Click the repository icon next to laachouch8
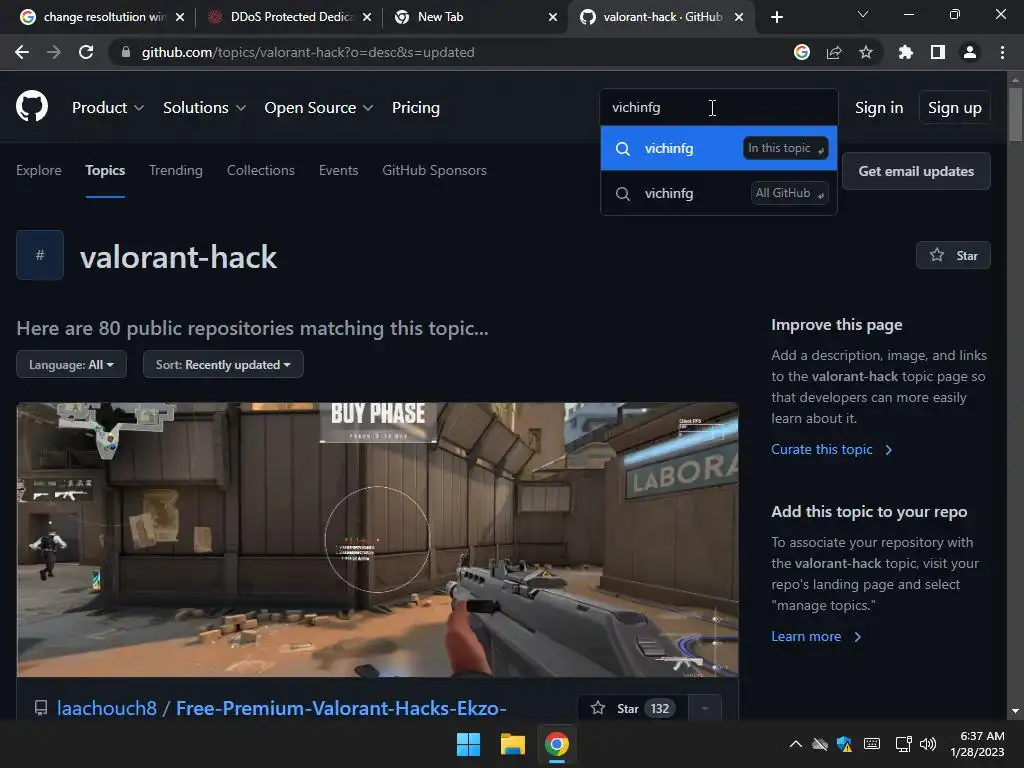1024x768 pixels. [x=40, y=708]
